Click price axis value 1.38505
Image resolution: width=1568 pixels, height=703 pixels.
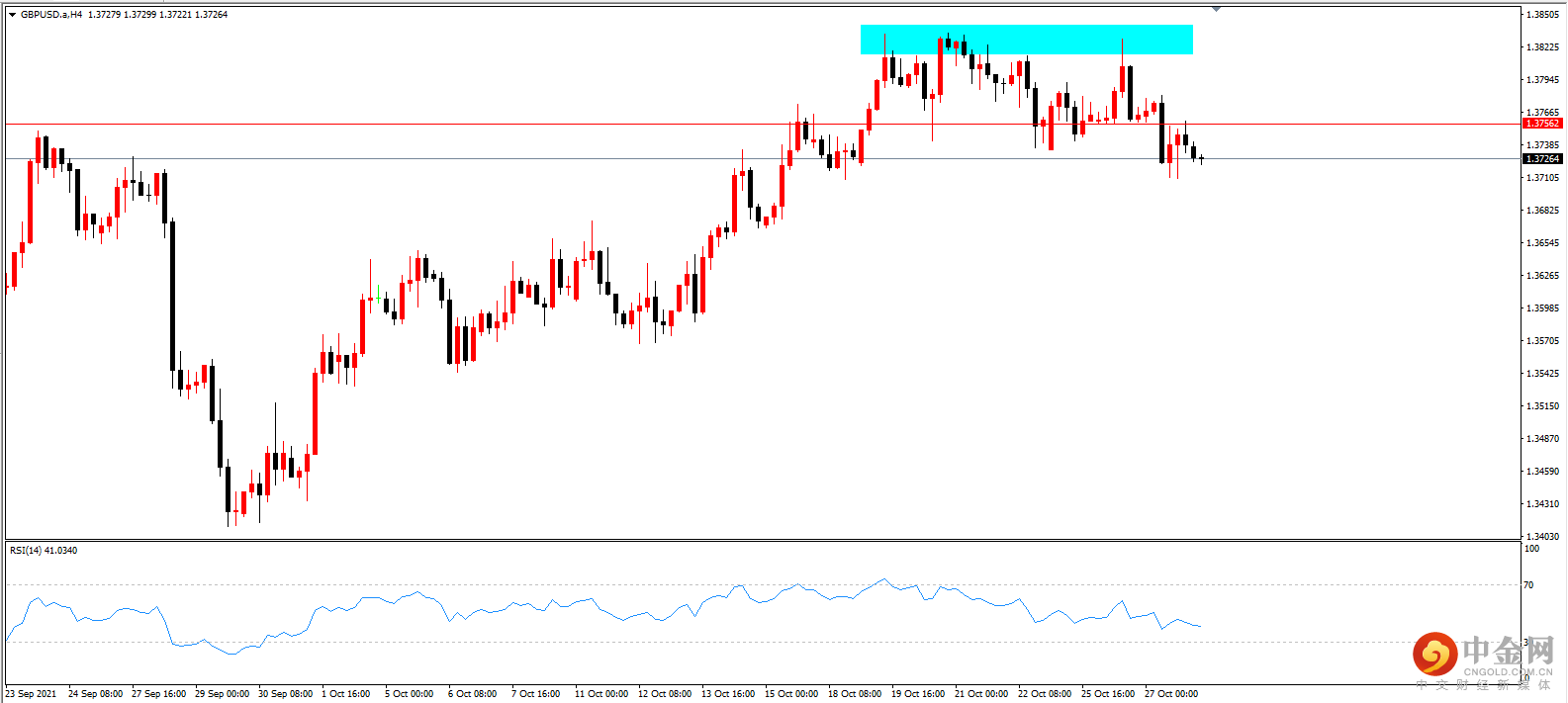1542,15
